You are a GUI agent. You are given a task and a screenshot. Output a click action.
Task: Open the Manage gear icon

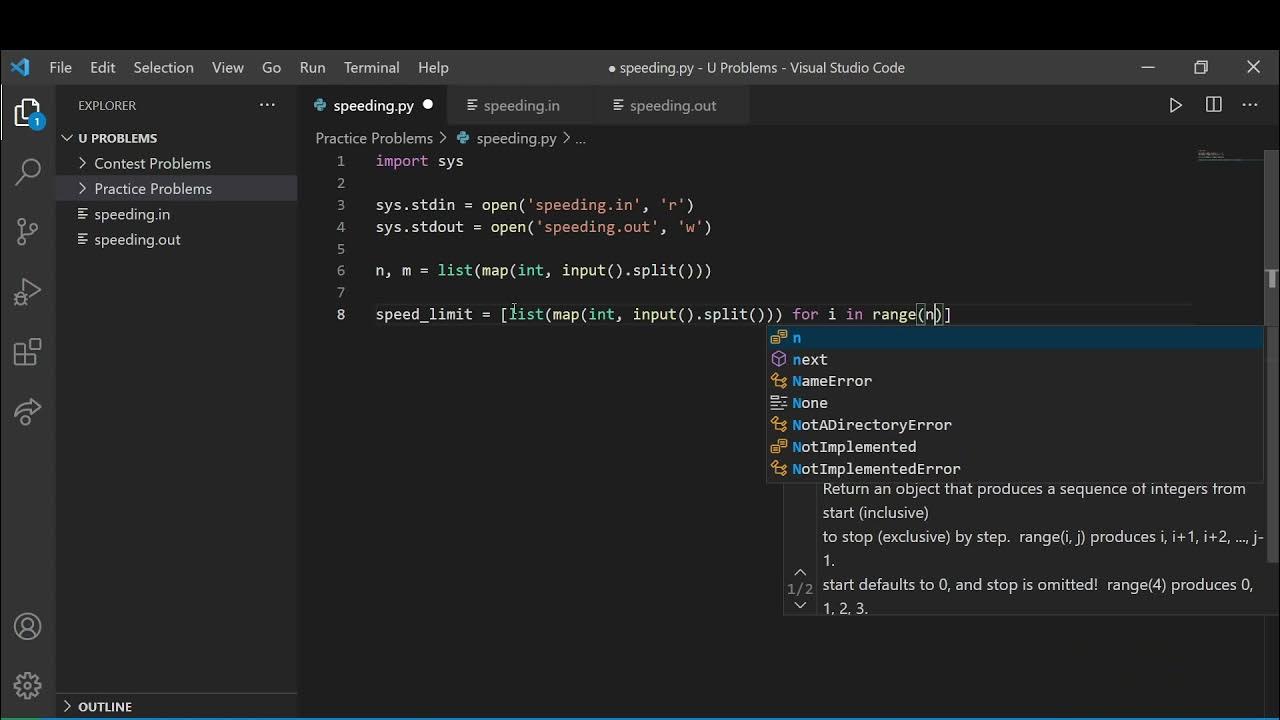[28, 685]
